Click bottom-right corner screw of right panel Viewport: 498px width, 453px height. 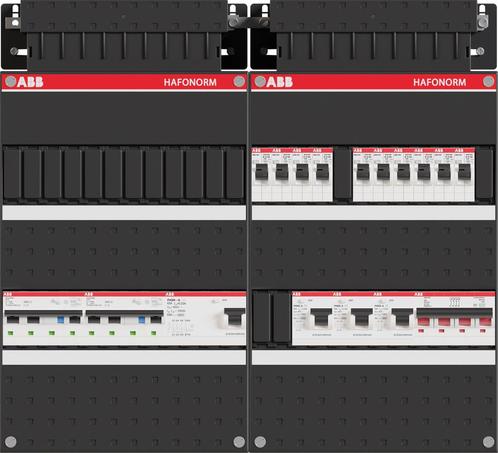(489, 442)
